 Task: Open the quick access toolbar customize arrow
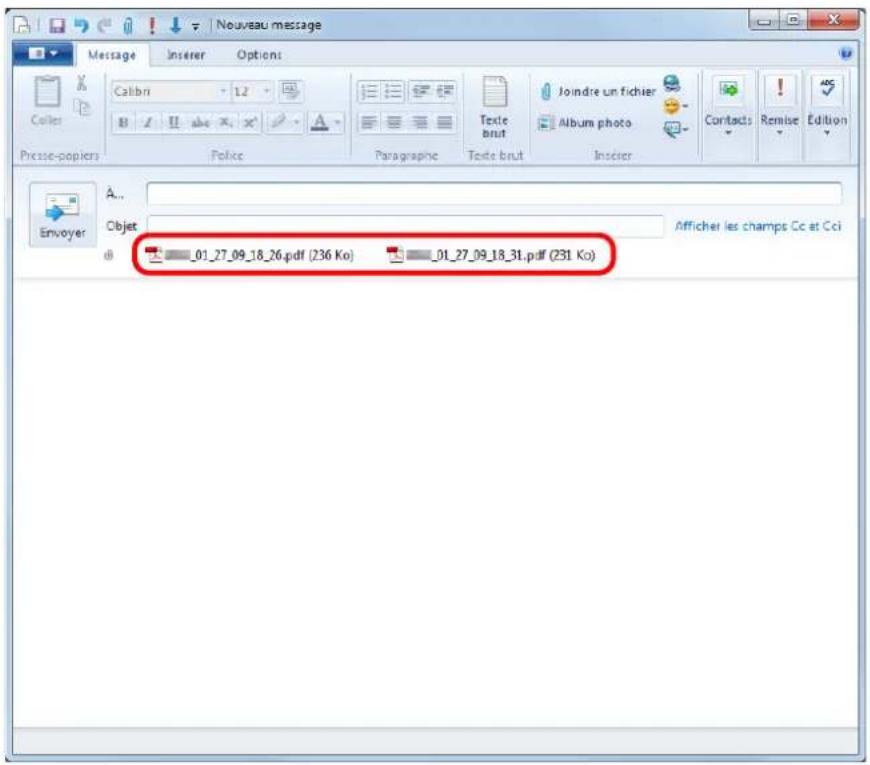pyautogui.click(x=195, y=26)
